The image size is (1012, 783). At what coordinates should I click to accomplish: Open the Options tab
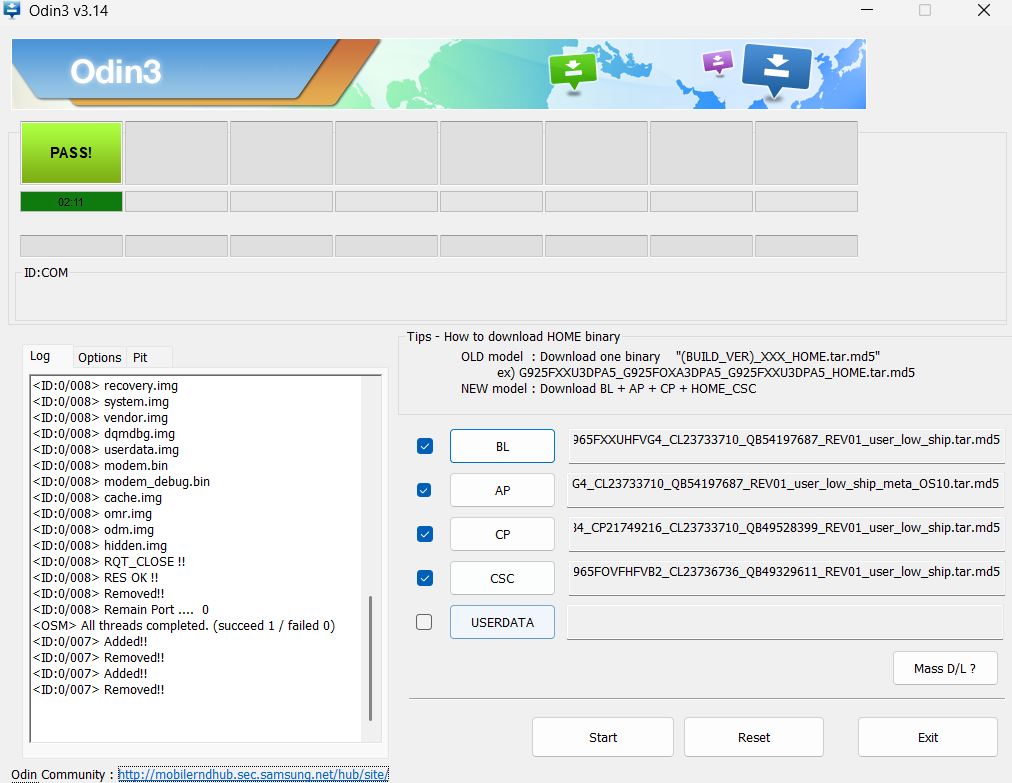click(x=99, y=357)
